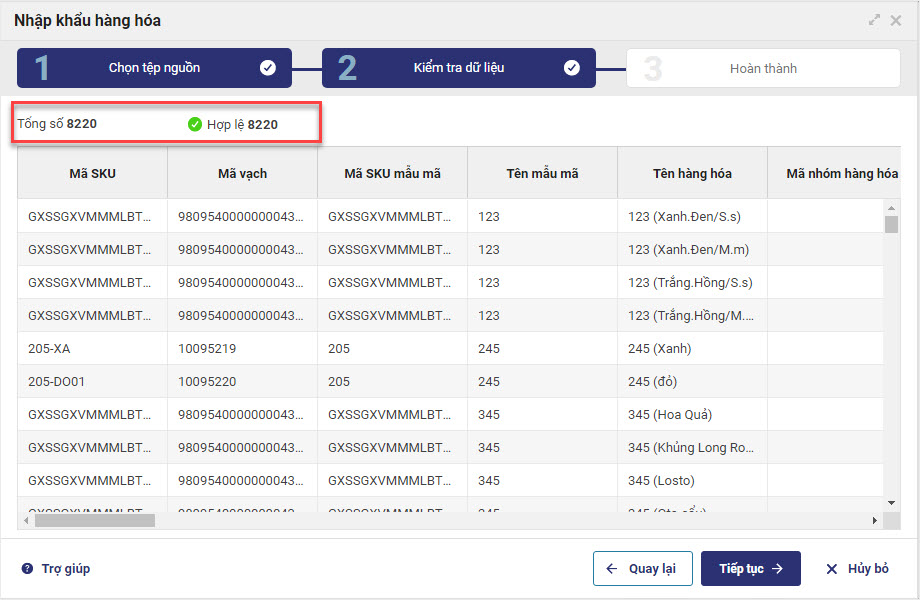Click the Tên hàng hóa column header
The width and height of the screenshot is (920, 600).
click(x=692, y=174)
